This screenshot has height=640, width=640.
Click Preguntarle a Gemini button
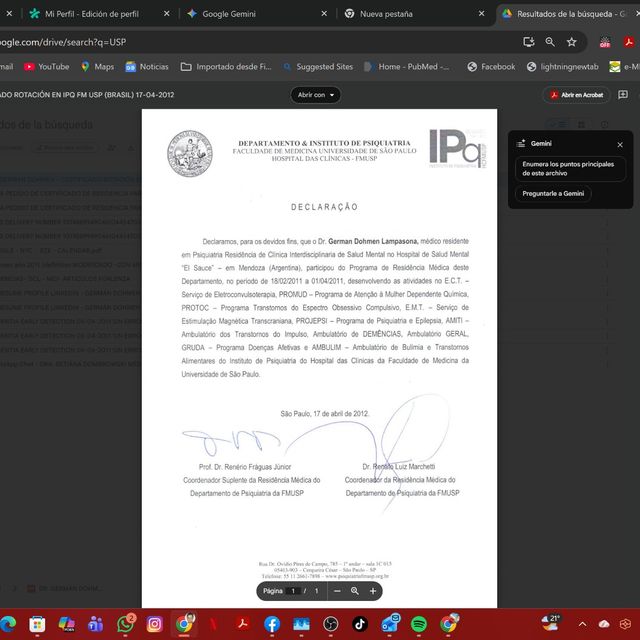(553, 193)
